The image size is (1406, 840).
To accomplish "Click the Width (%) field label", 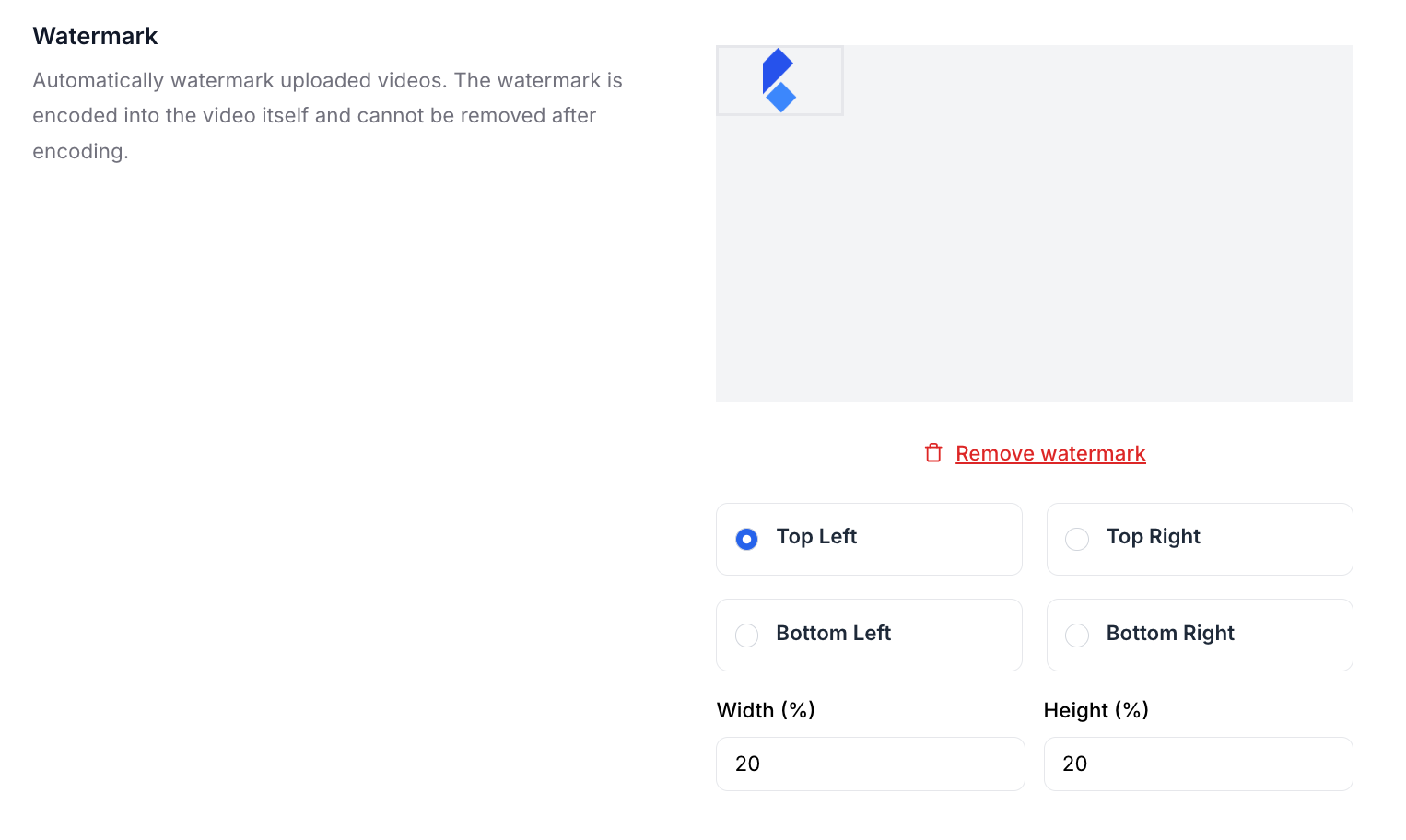I will (766, 710).
